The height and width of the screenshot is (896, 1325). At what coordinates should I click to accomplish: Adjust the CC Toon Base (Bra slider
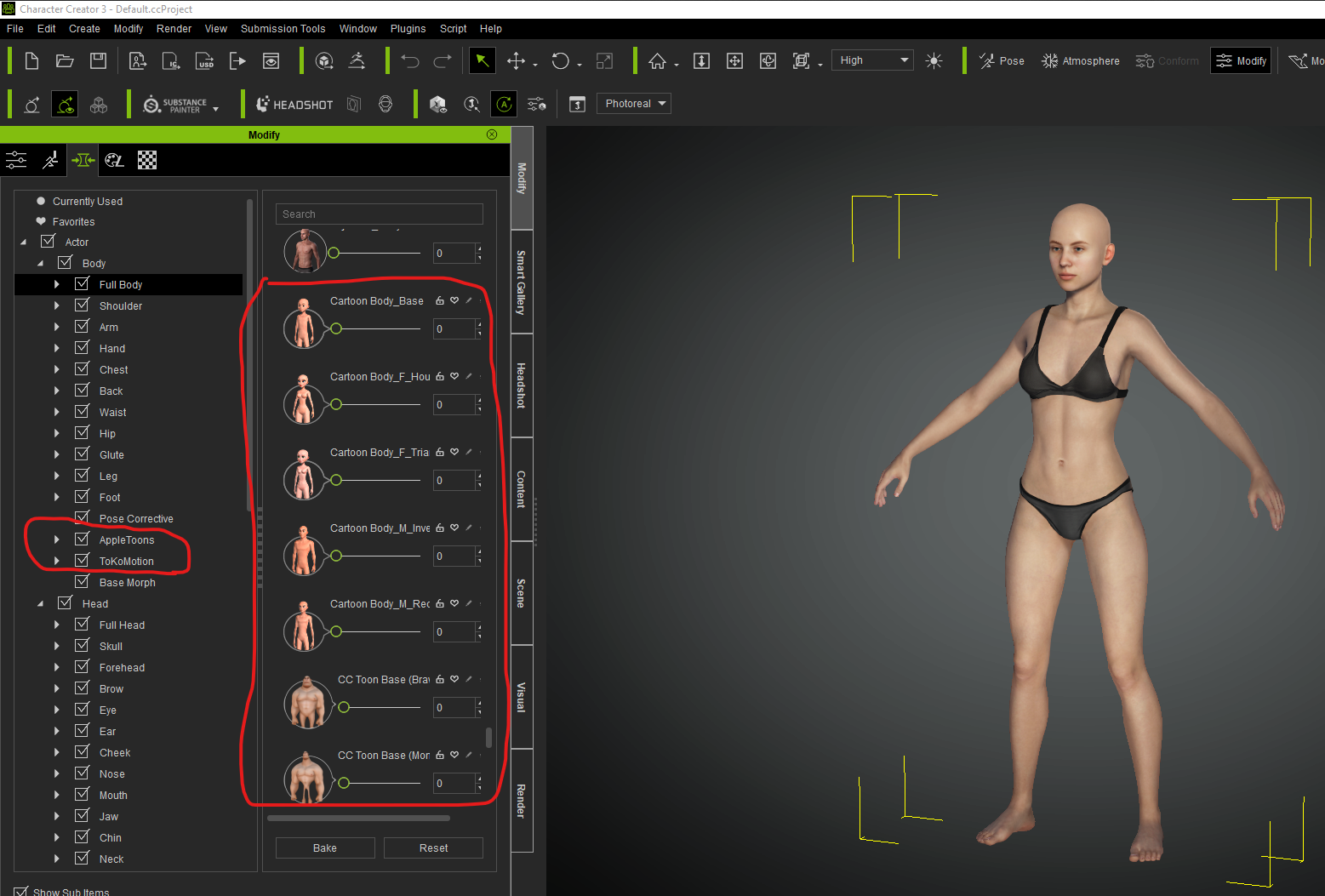[x=380, y=707]
